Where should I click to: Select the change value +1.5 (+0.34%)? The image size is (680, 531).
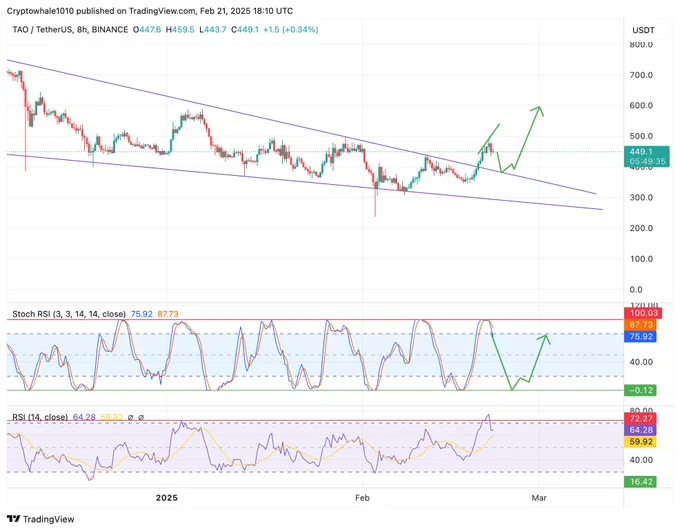click(x=291, y=30)
